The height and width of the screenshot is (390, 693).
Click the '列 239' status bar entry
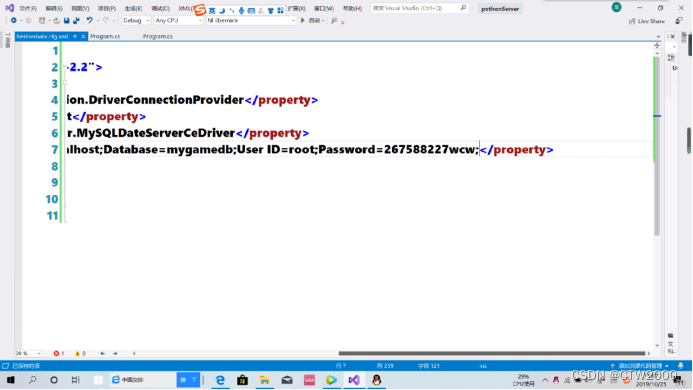pos(385,366)
